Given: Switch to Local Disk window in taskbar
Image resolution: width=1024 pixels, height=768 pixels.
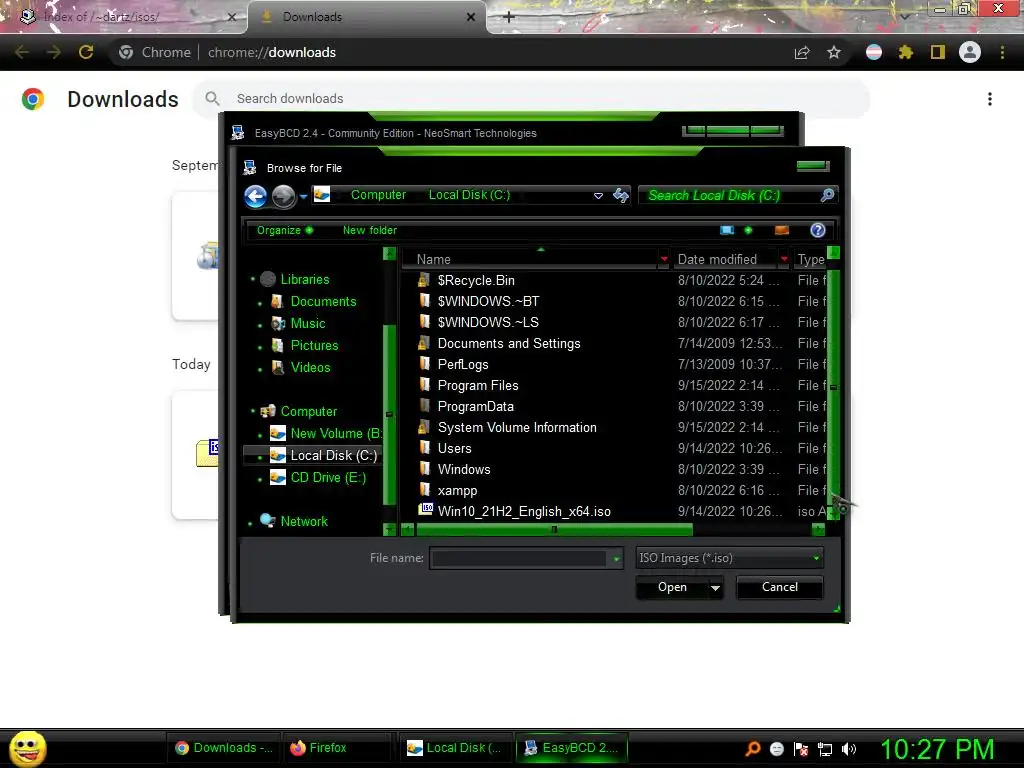Looking at the screenshot, I should 455,748.
